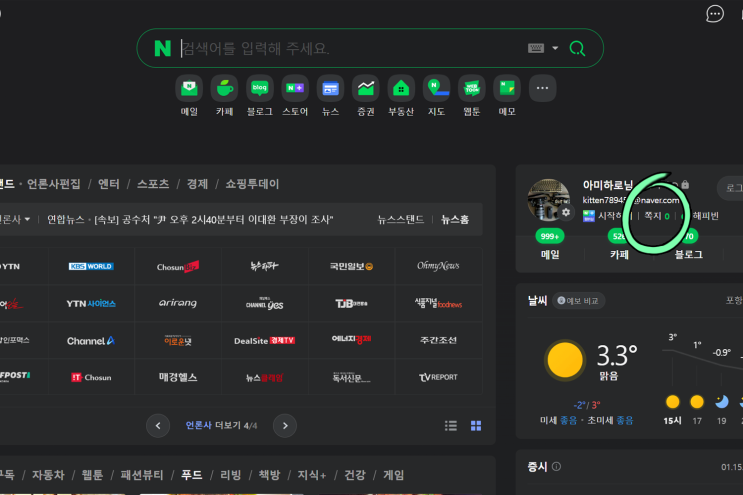Select the 푸드 topic tab
This screenshot has height=495, width=743.
(192, 475)
